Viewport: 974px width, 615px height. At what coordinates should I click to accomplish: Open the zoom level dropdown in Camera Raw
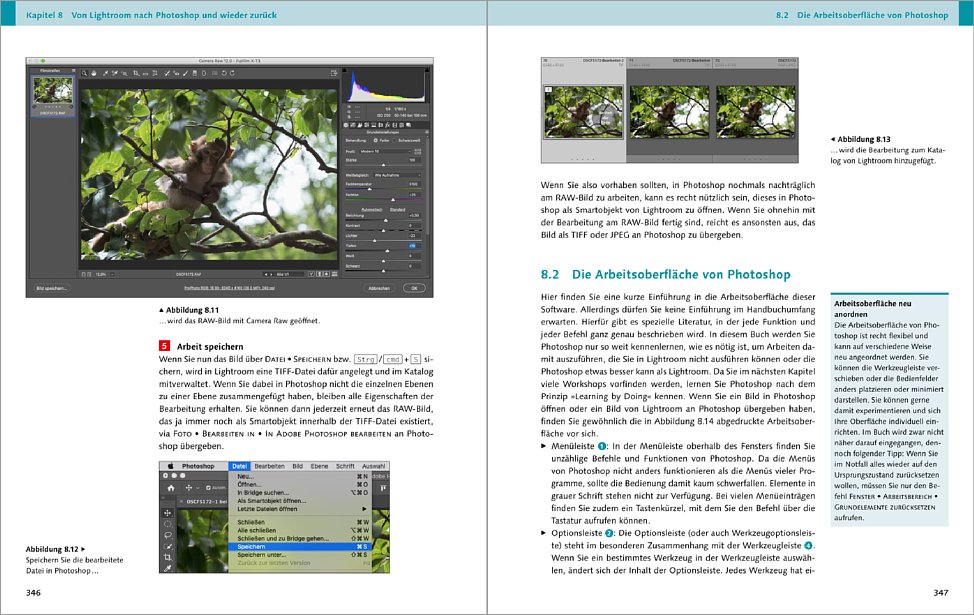112,274
